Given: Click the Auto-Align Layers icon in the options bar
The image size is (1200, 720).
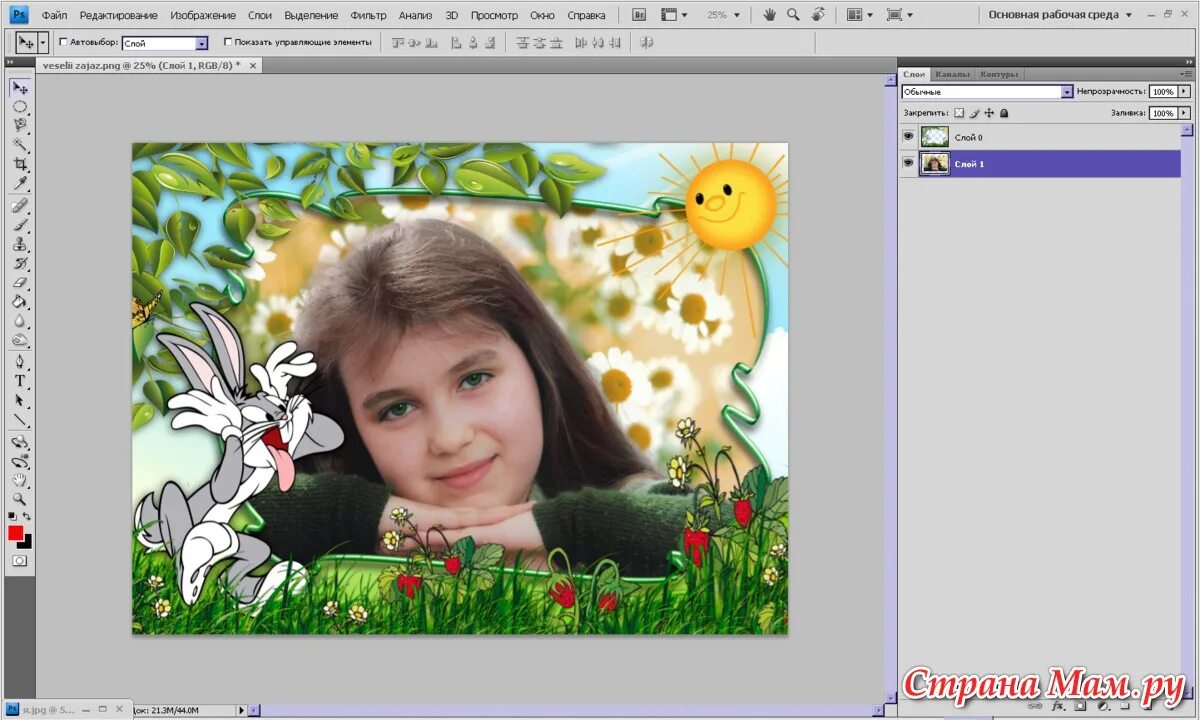Looking at the screenshot, I should 646,43.
